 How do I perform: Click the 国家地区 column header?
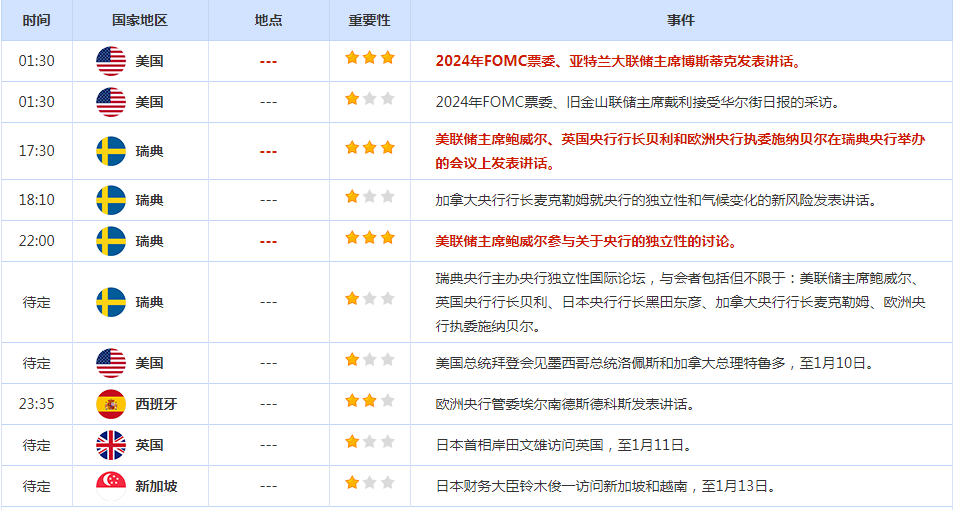(140, 20)
